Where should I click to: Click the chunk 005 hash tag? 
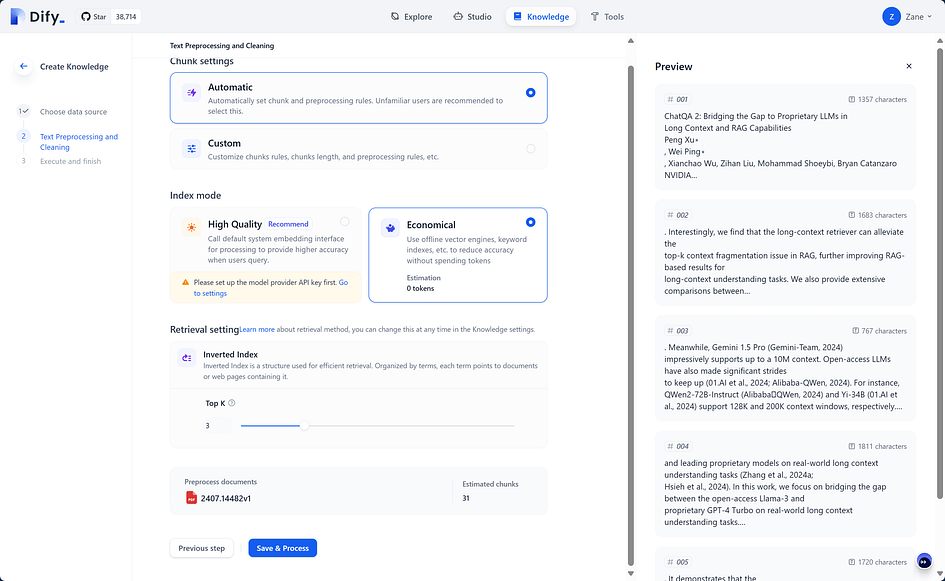pyautogui.click(x=677, y=562)
